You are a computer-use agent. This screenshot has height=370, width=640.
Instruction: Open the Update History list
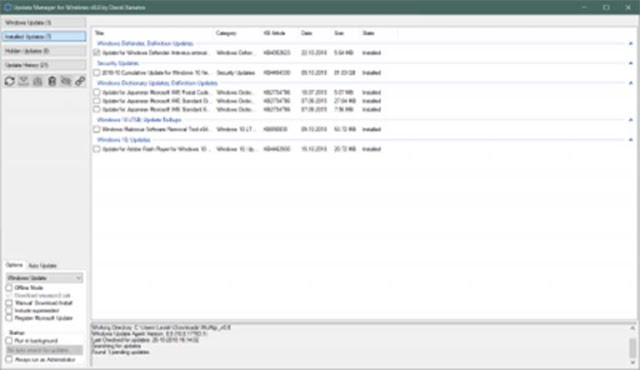[44, 65]
